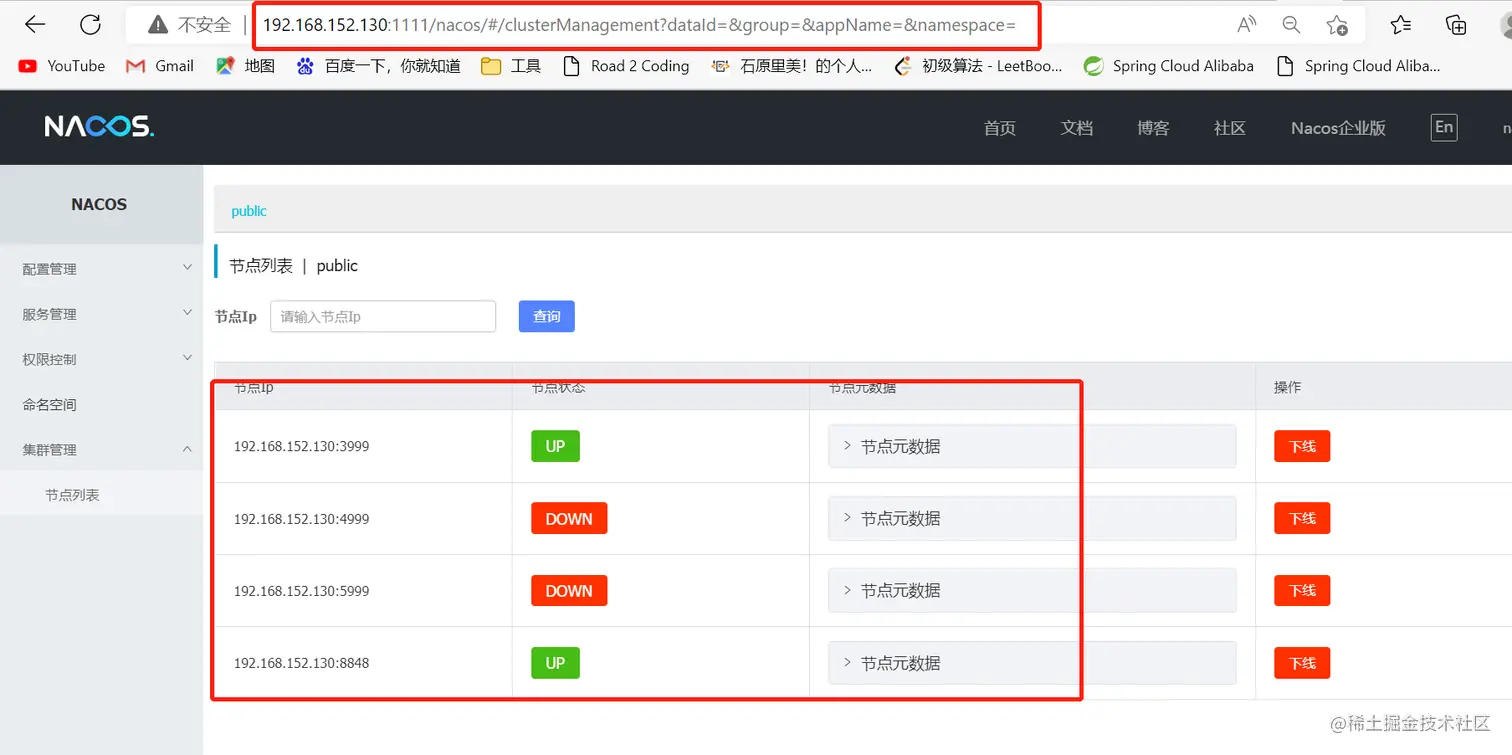This screenshot has height=755, width=1512.
Task: Open Nacos企业版 in the header
Action: (x=1338, y=128)
